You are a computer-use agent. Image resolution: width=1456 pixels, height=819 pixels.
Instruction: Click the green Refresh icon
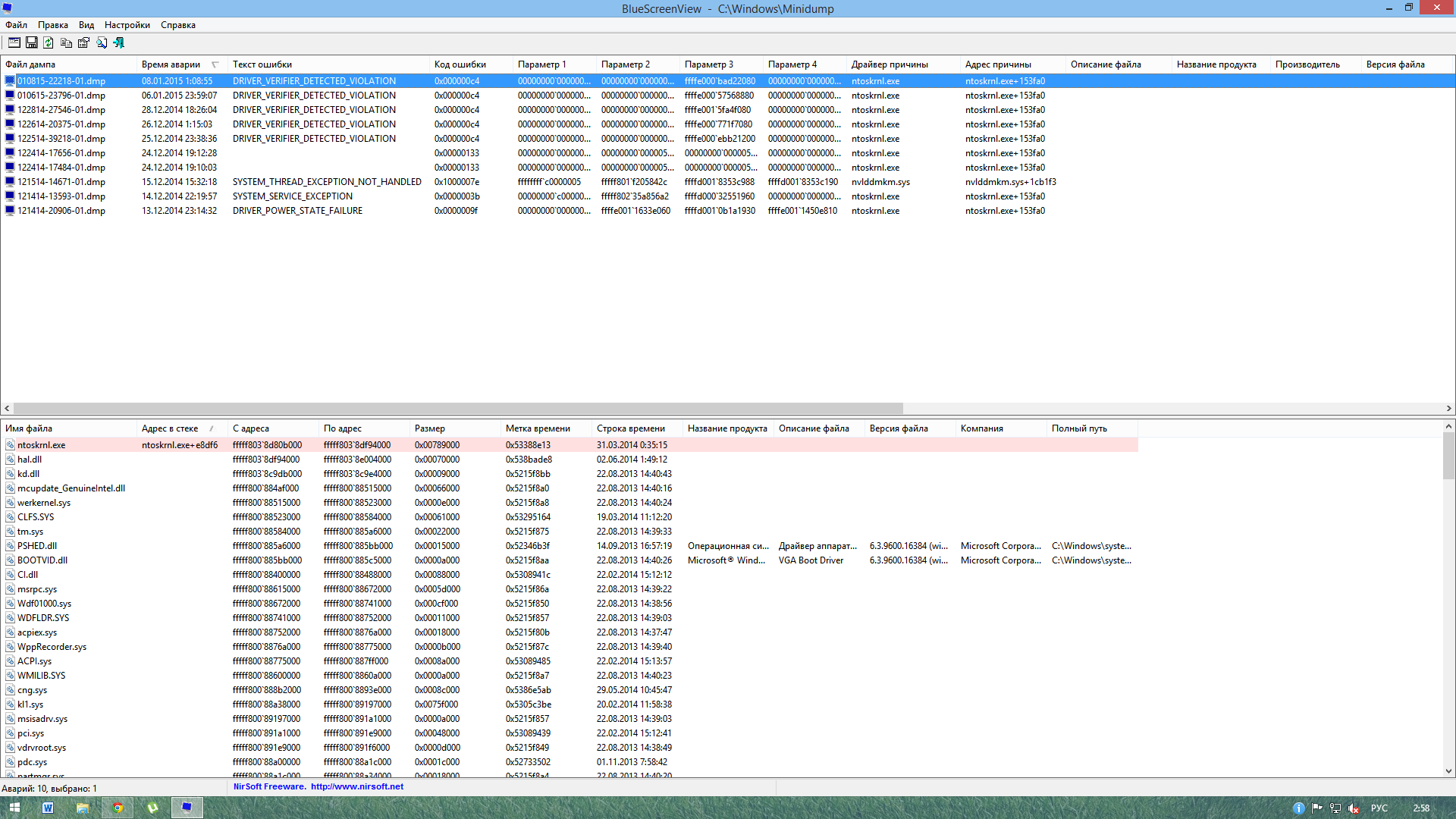[x=49, y=43]
